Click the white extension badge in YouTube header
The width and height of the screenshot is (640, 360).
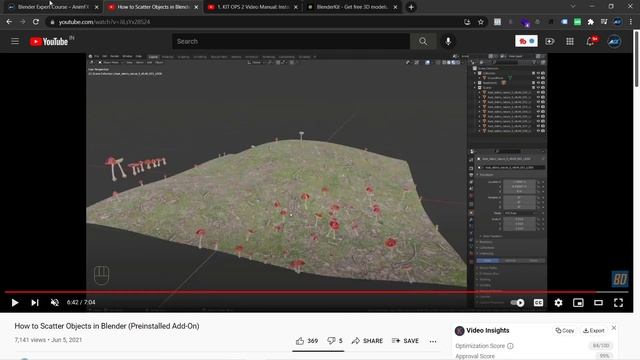click(526, 41)
